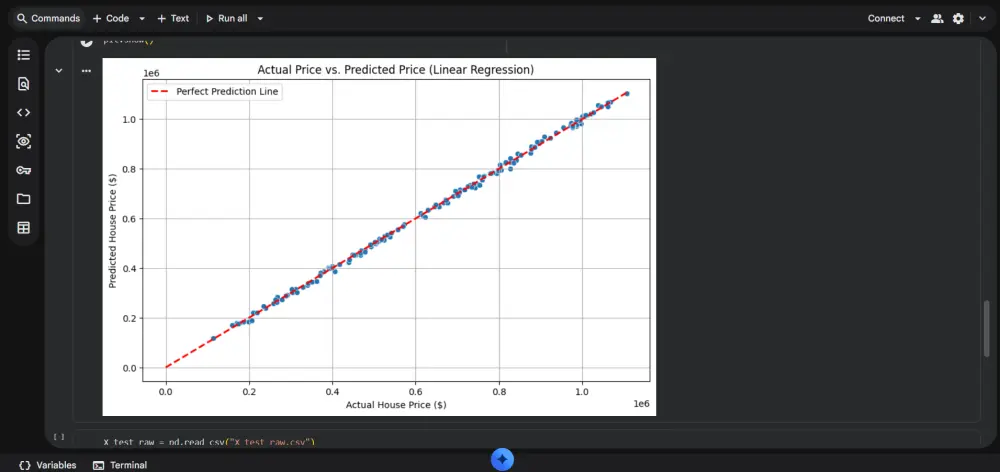Open the share people icon

(x=937, y=18)
